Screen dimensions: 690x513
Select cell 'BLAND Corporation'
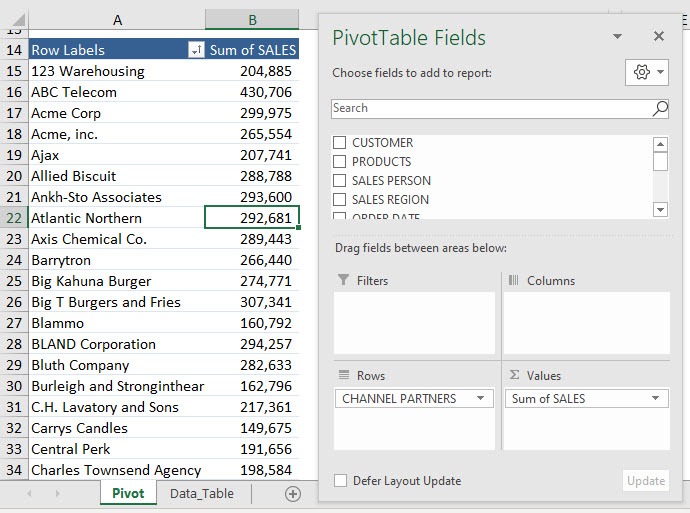(x=117, y=344)
